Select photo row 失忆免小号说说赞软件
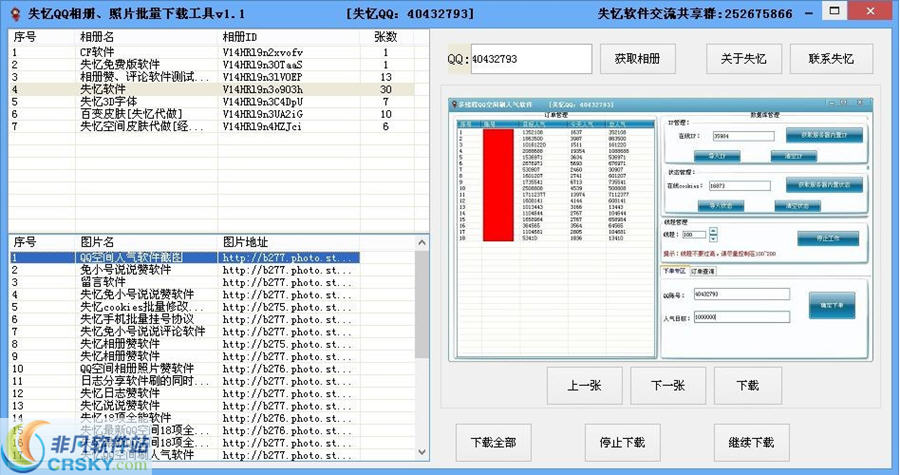The height and width of the screenshot is (475, 900). [185, 295]
